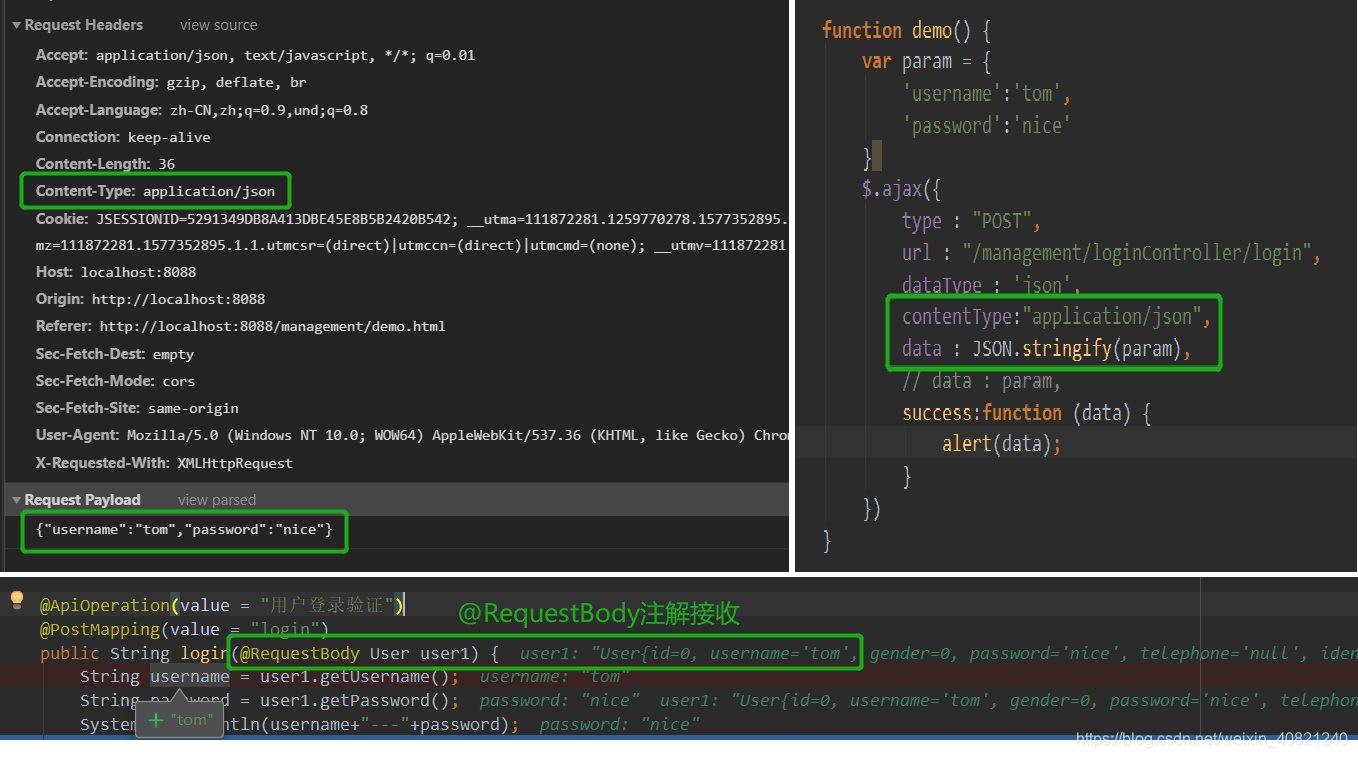Click the @ApiOperation annotation line
This screenshot has height=758, width=1358.
point(222,605)
